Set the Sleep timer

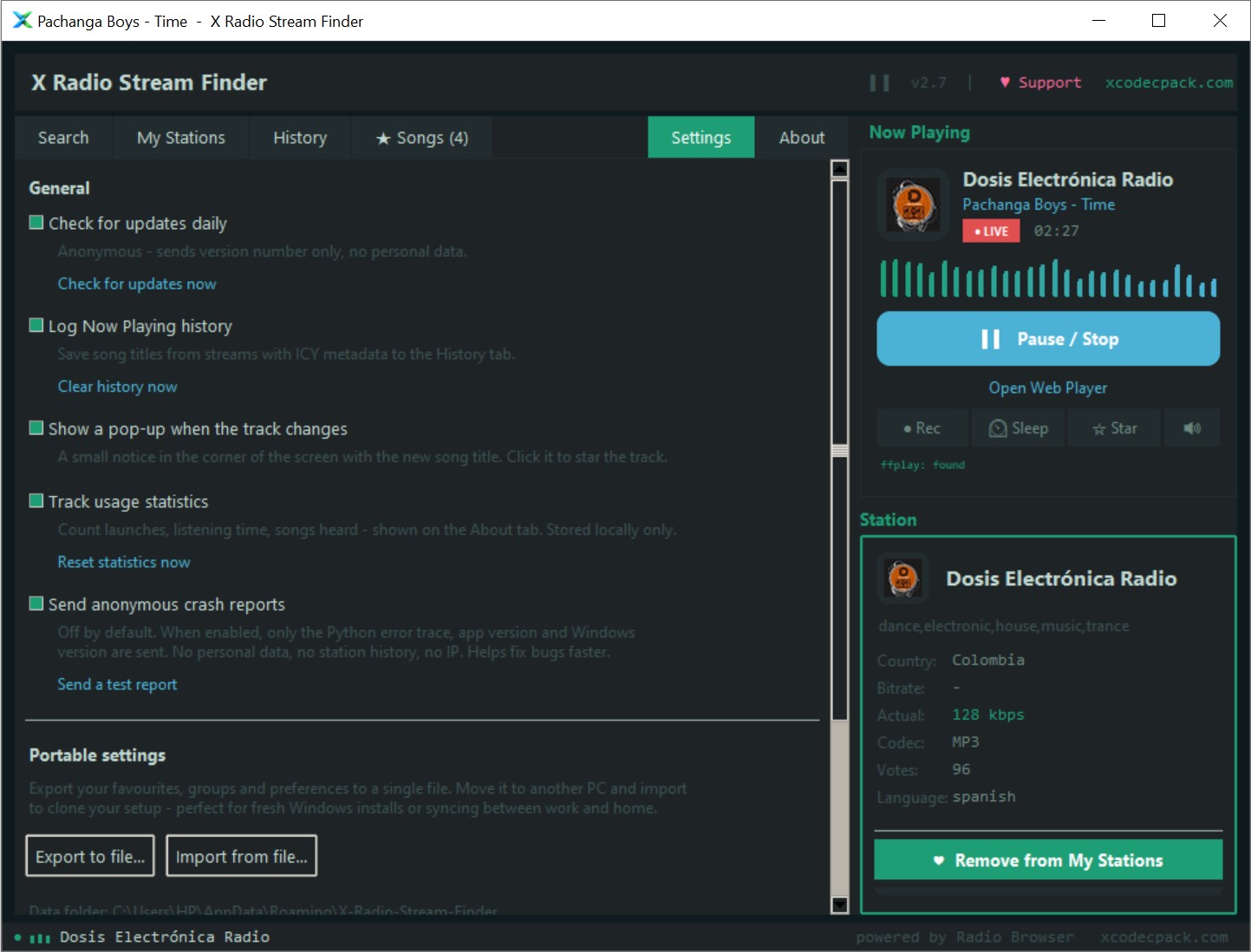click(x=1019, y=428)
